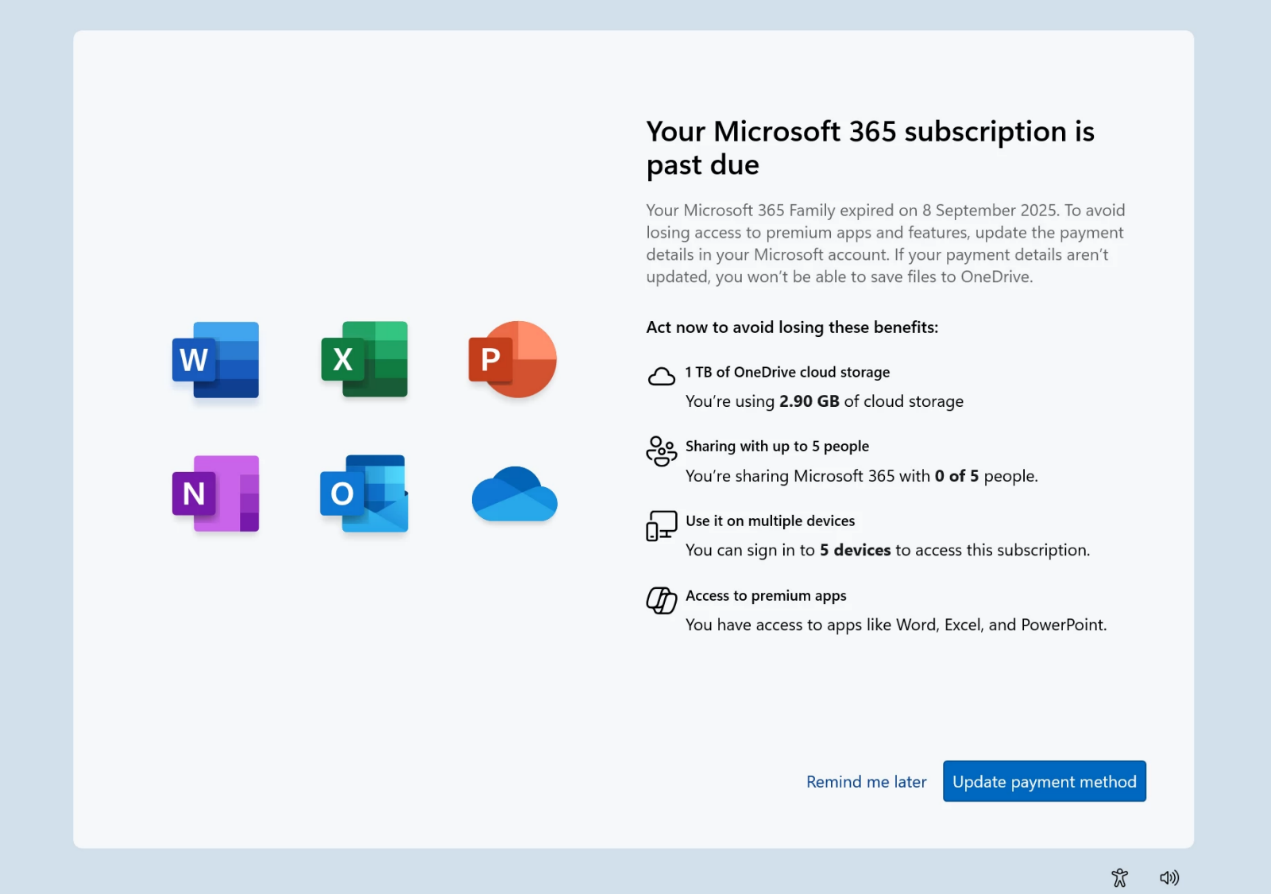Click 'Act now to avoid losing these benefits'
Image resolution: width=1271 pixels, height=894 pixels.
point(792,327)
